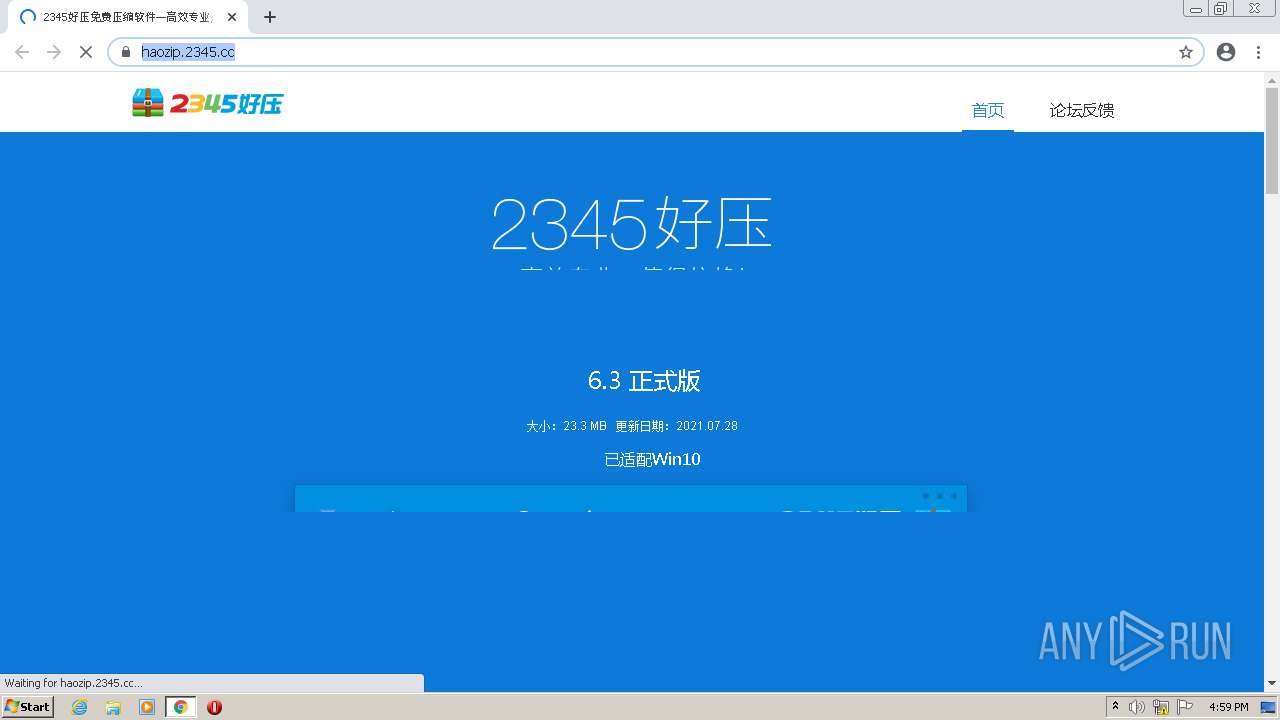Restore down the Chrome window
The height and width of the screenshot is (720, 1280).
1221,8
